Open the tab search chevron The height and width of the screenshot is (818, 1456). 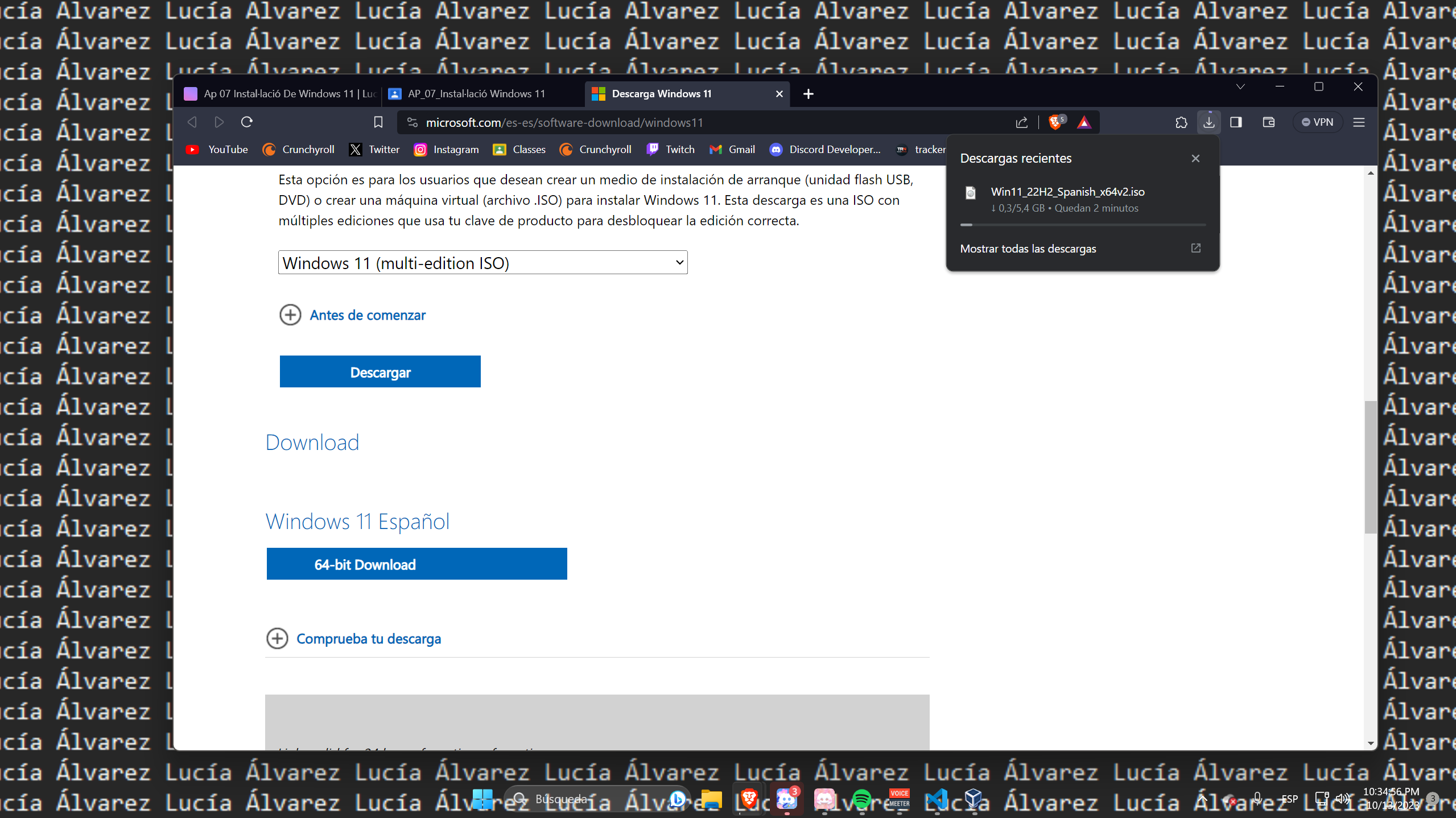pos(1240,86)
